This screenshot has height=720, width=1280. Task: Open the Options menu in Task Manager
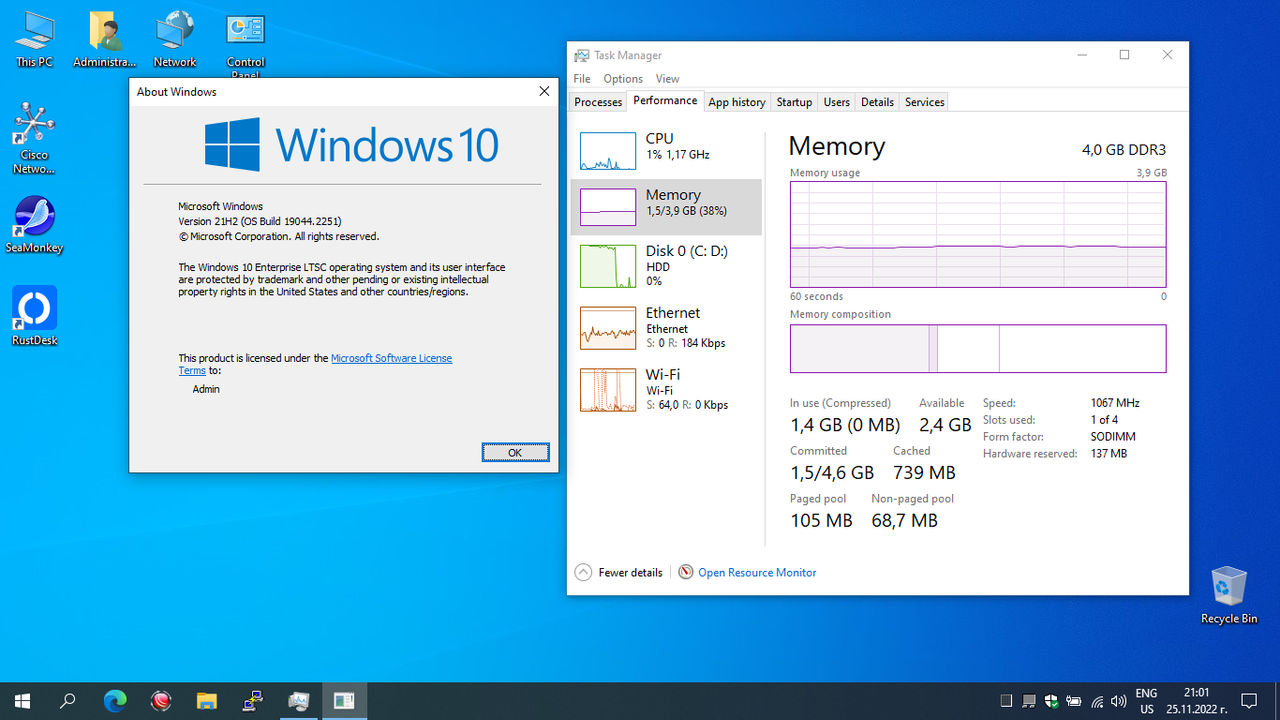(623, 79)
